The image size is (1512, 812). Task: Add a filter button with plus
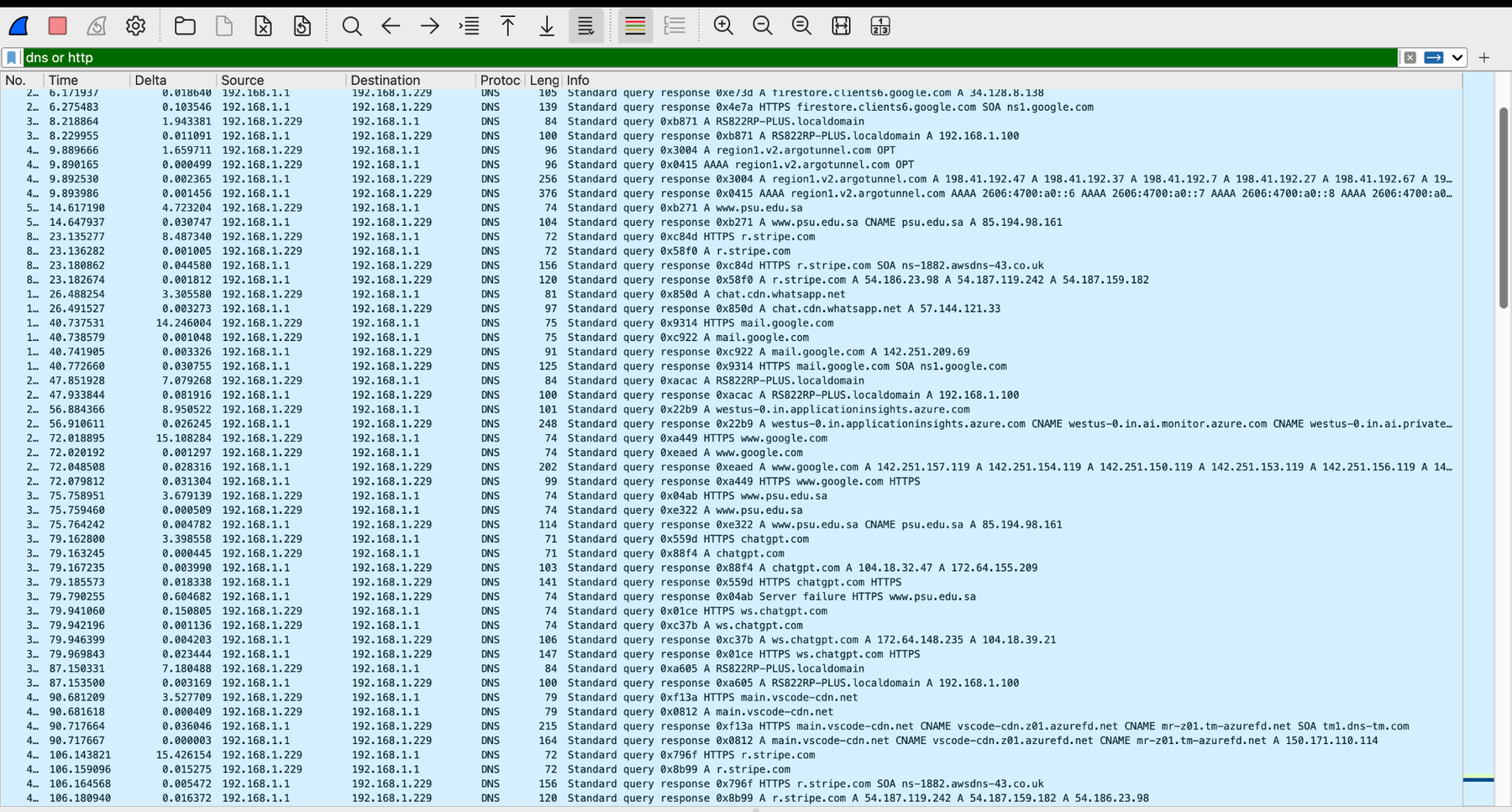point(1484,57)
